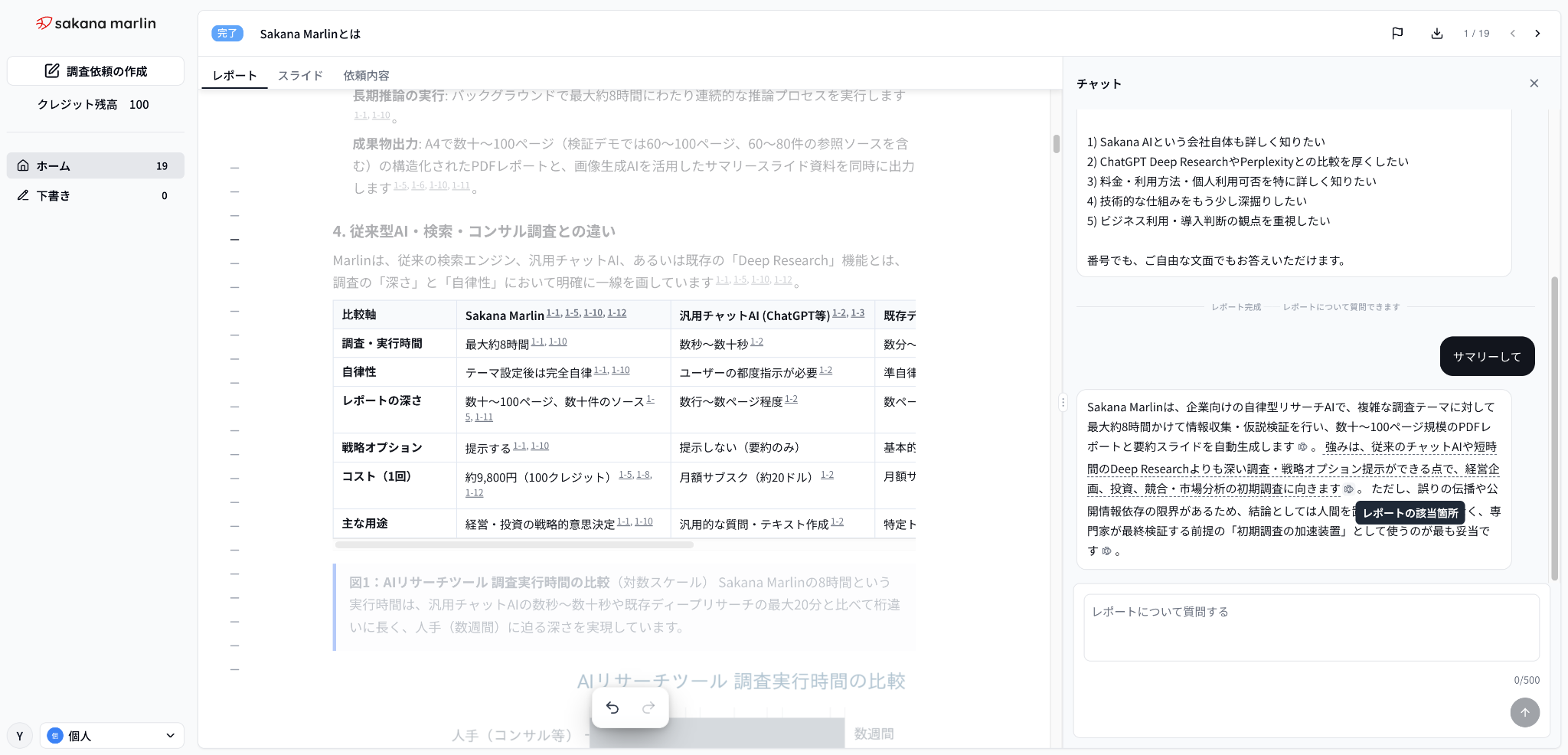Click the chat panel resize handle
This screenshot has height=755, width=1568.
[1063, 402]
